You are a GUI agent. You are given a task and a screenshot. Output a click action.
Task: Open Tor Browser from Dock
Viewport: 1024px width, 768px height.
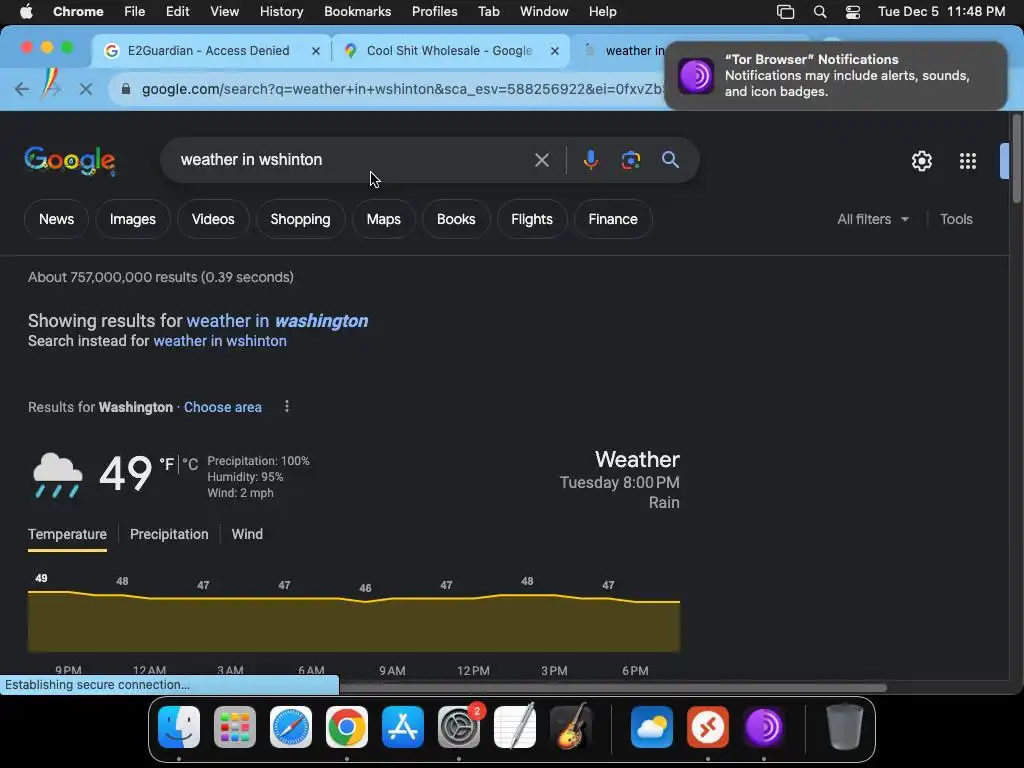click(x=764, y=726)
